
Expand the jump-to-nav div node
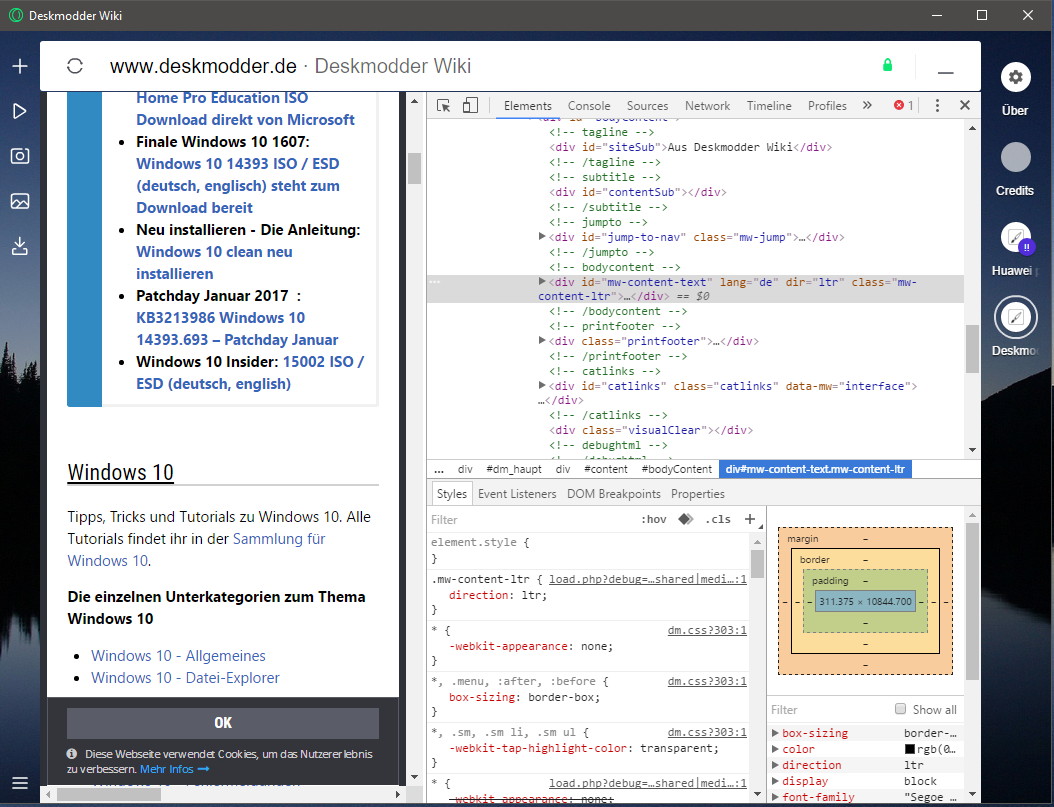[x=542, y=237]
